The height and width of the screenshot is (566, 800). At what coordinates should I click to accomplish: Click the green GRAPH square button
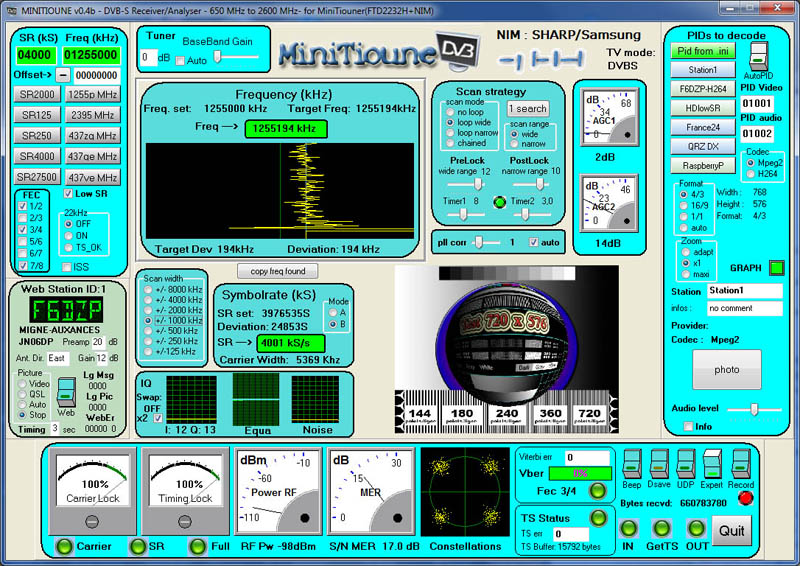777,267
